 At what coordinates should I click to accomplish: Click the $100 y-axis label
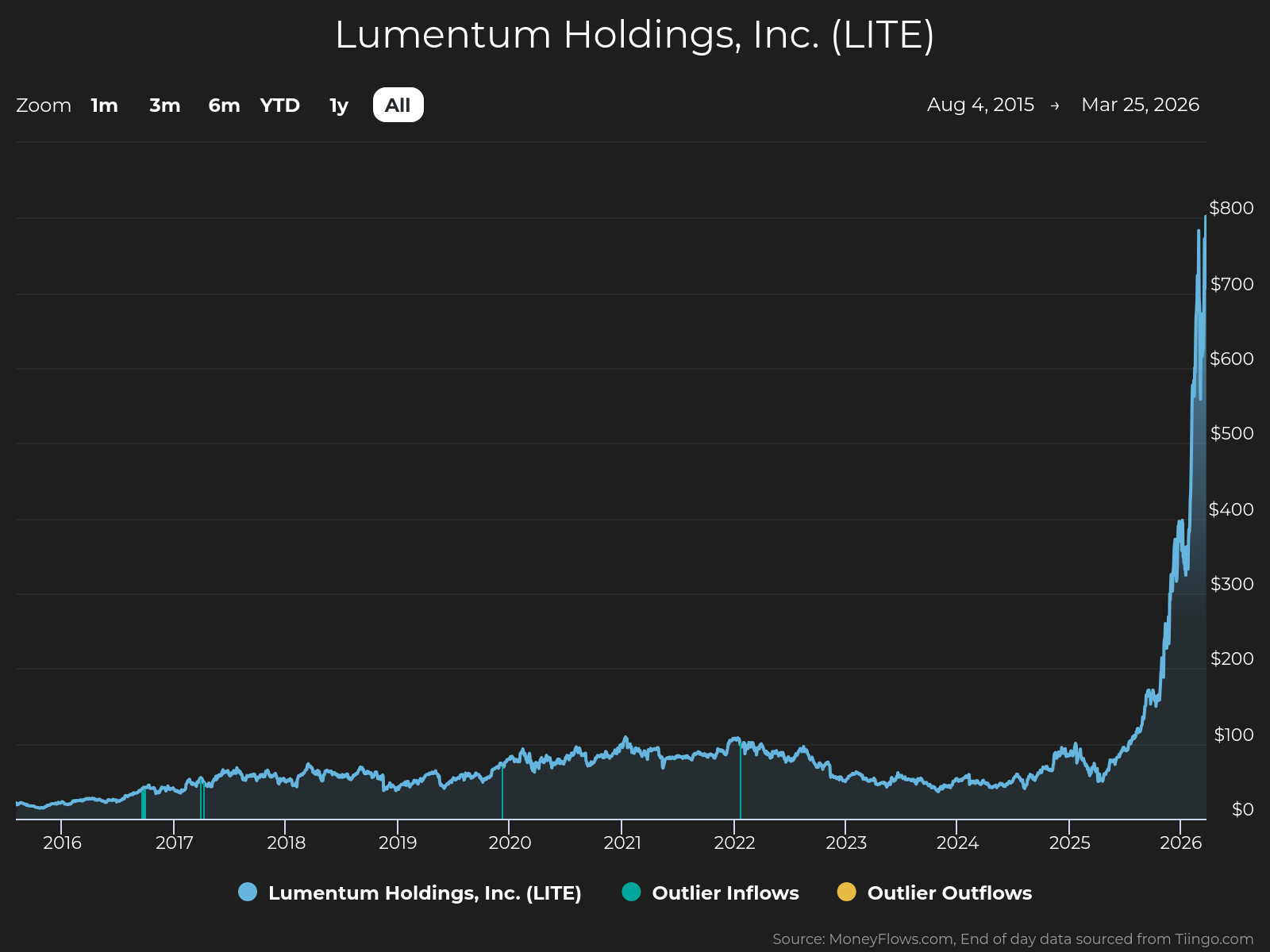(x=1234, y=735)
